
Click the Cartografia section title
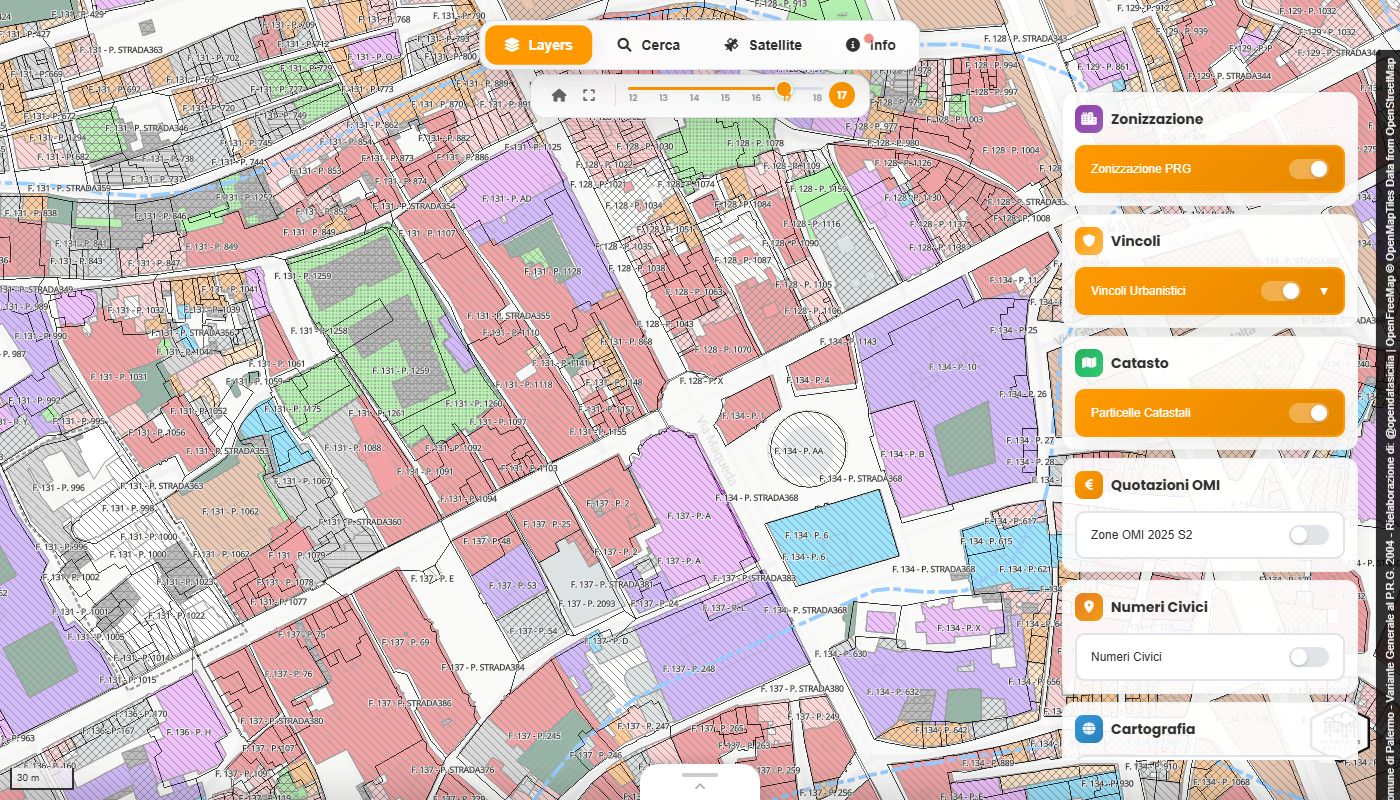[x=1153, y=729]
